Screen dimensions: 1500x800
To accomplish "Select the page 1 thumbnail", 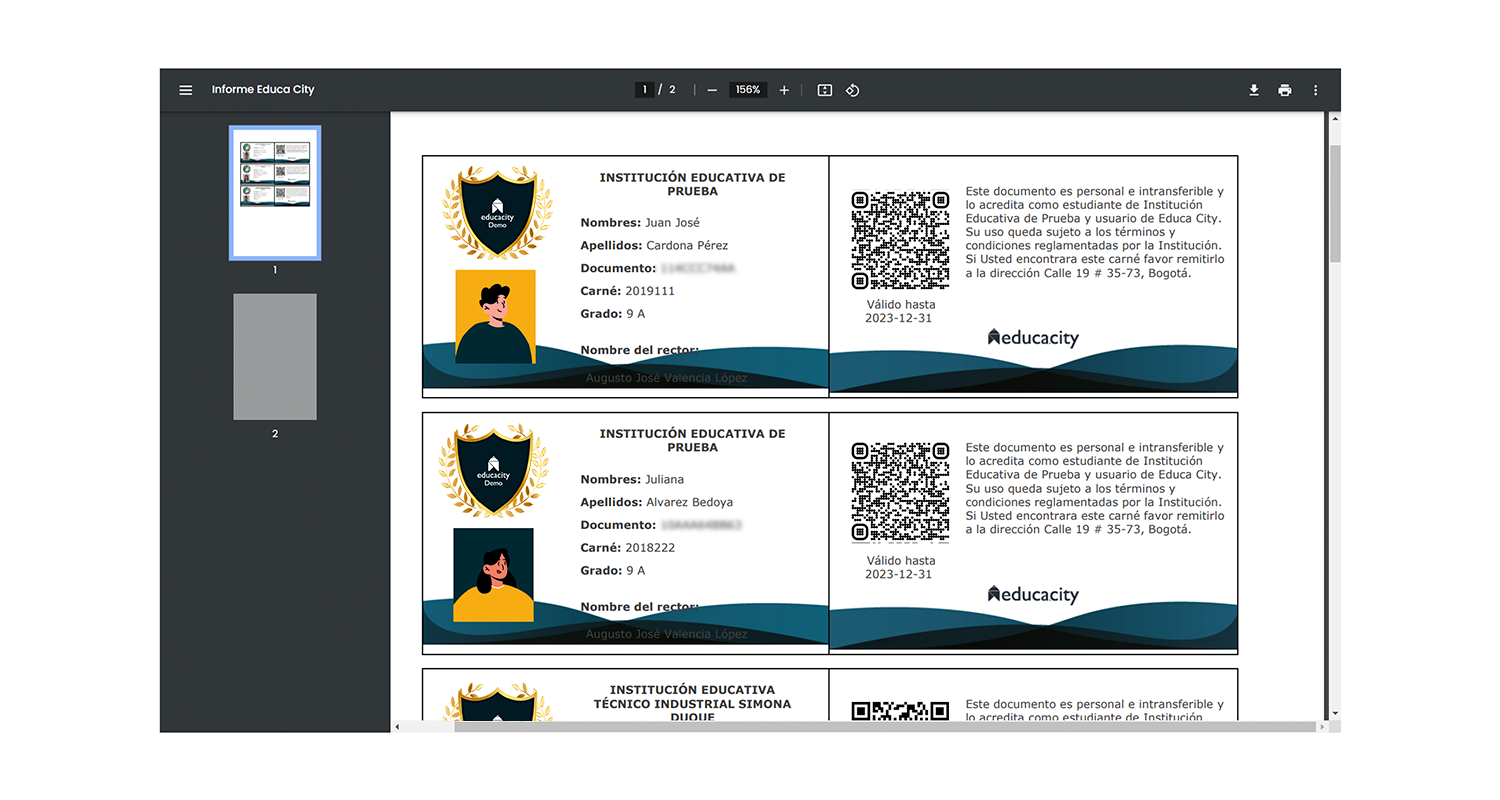I will [275, 192].
